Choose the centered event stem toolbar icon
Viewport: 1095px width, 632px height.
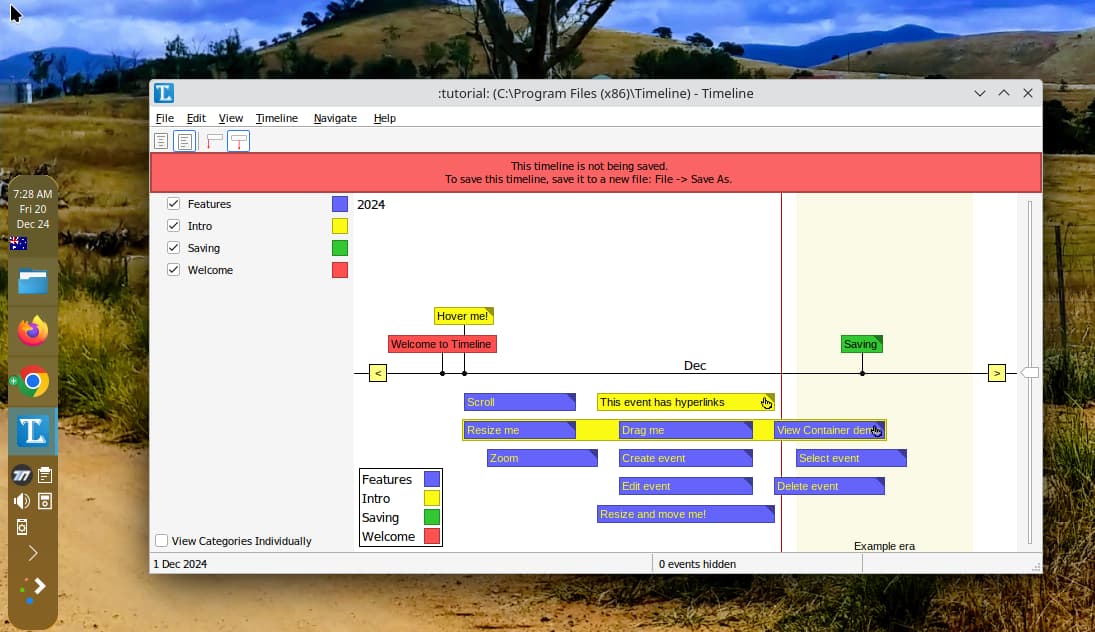point(239,142)
